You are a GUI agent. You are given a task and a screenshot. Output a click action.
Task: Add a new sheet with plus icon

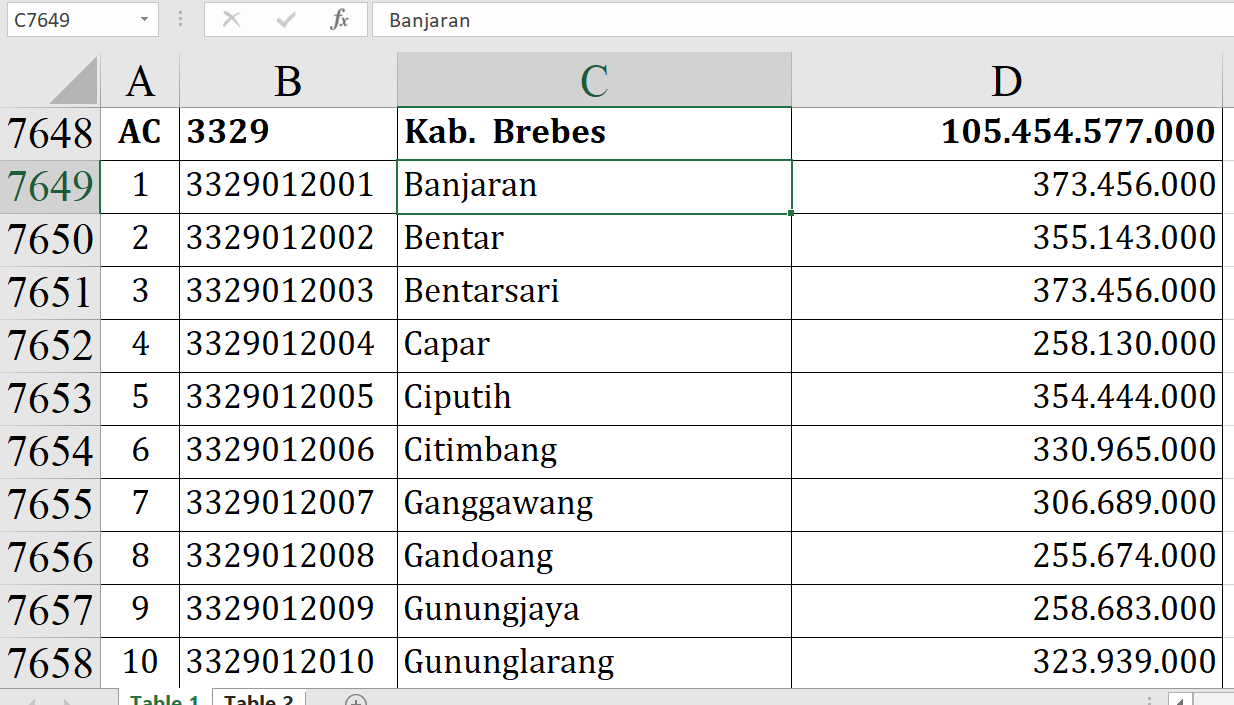[x=356, y=700]
